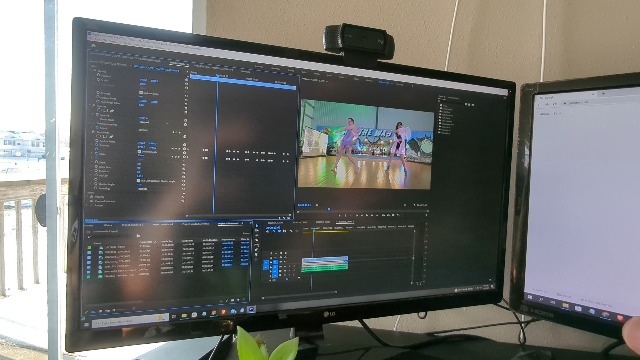Expand the Presets folder in Effects panel
This screenshot has height=360, width=640.
point(441,106)
